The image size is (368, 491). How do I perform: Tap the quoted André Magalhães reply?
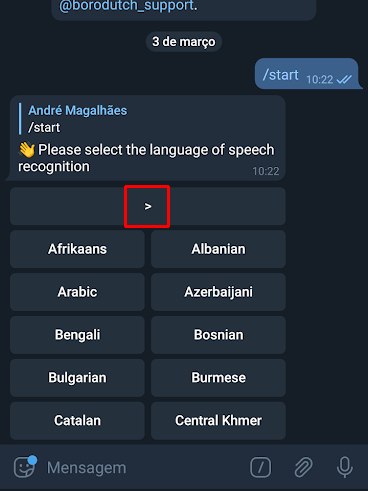tap(74, 119)
